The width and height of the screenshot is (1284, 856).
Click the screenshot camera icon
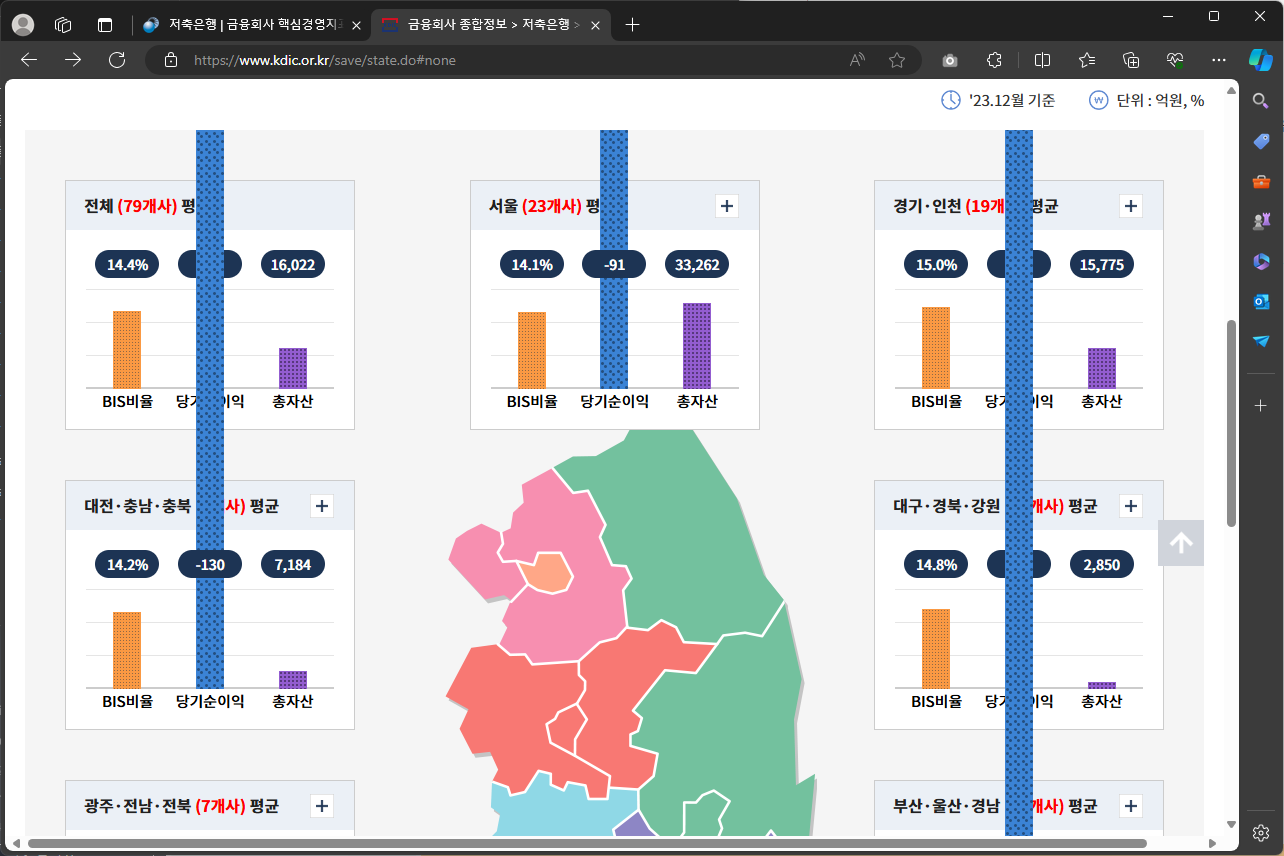(x=950, y=60)
